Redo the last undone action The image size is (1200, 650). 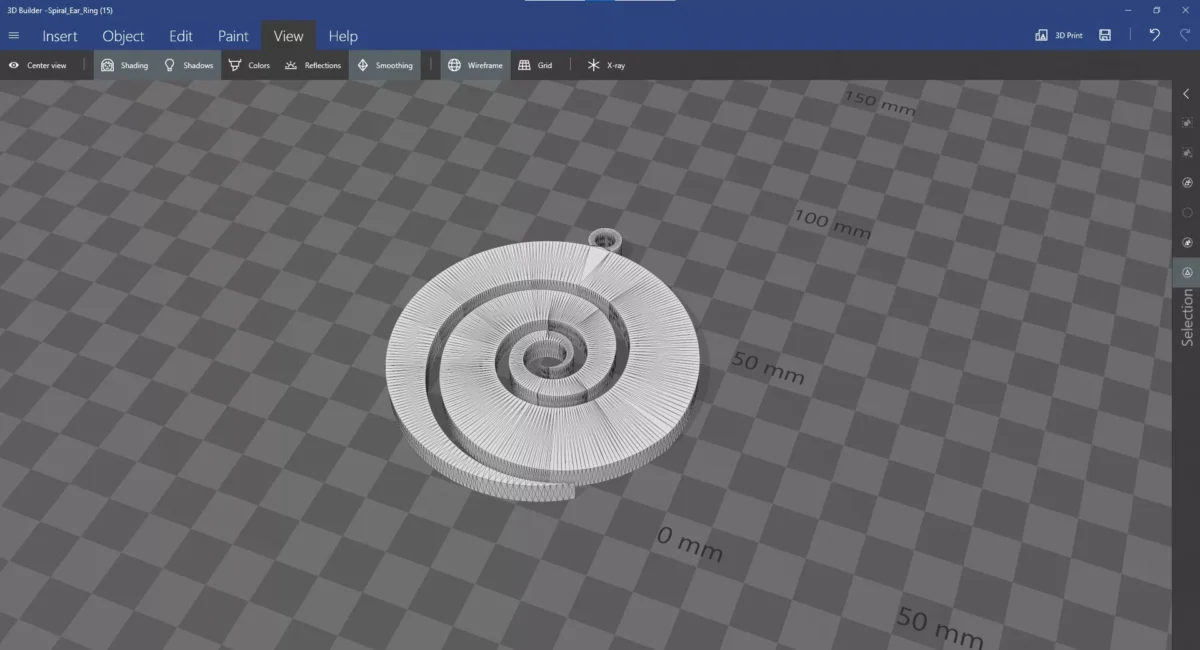1183,35
